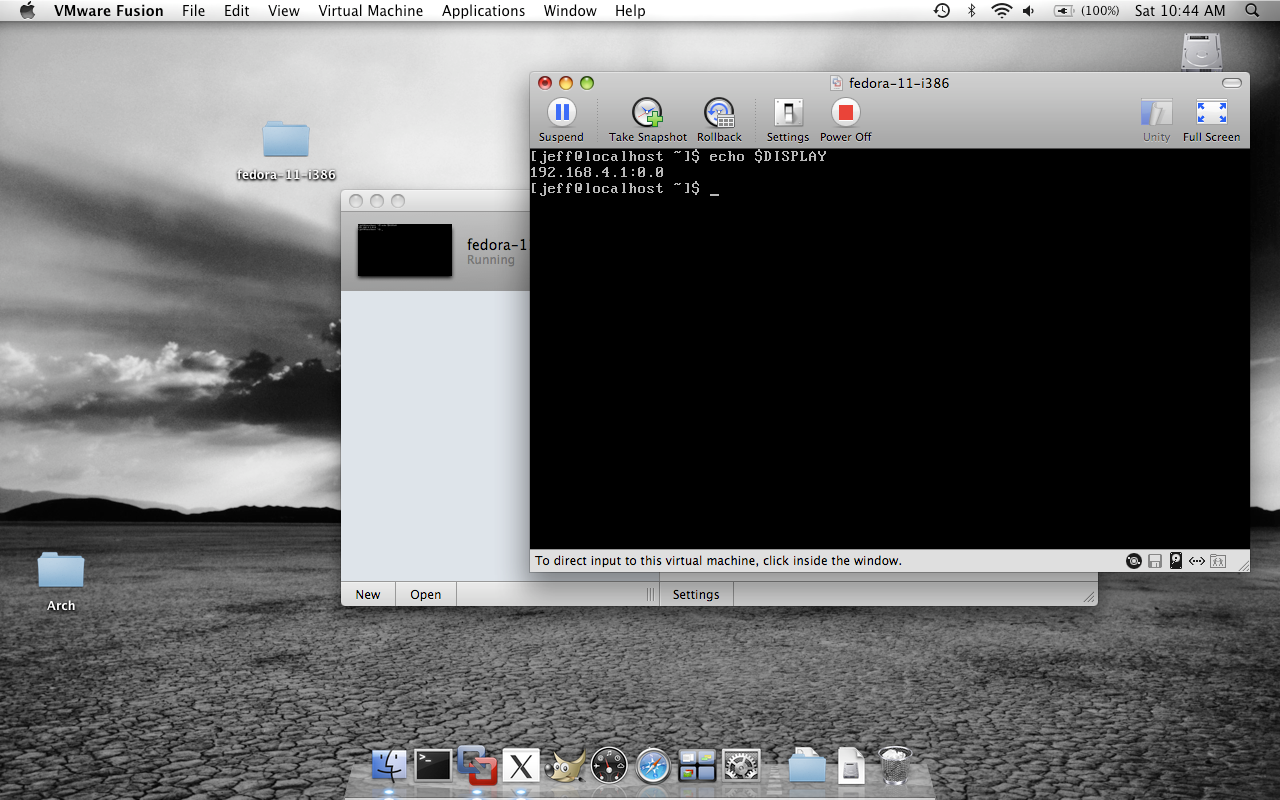Viewport: 1280px width, 800px height.
Task: Select the Arch folder on the desktop
Action: pos(61,571)
